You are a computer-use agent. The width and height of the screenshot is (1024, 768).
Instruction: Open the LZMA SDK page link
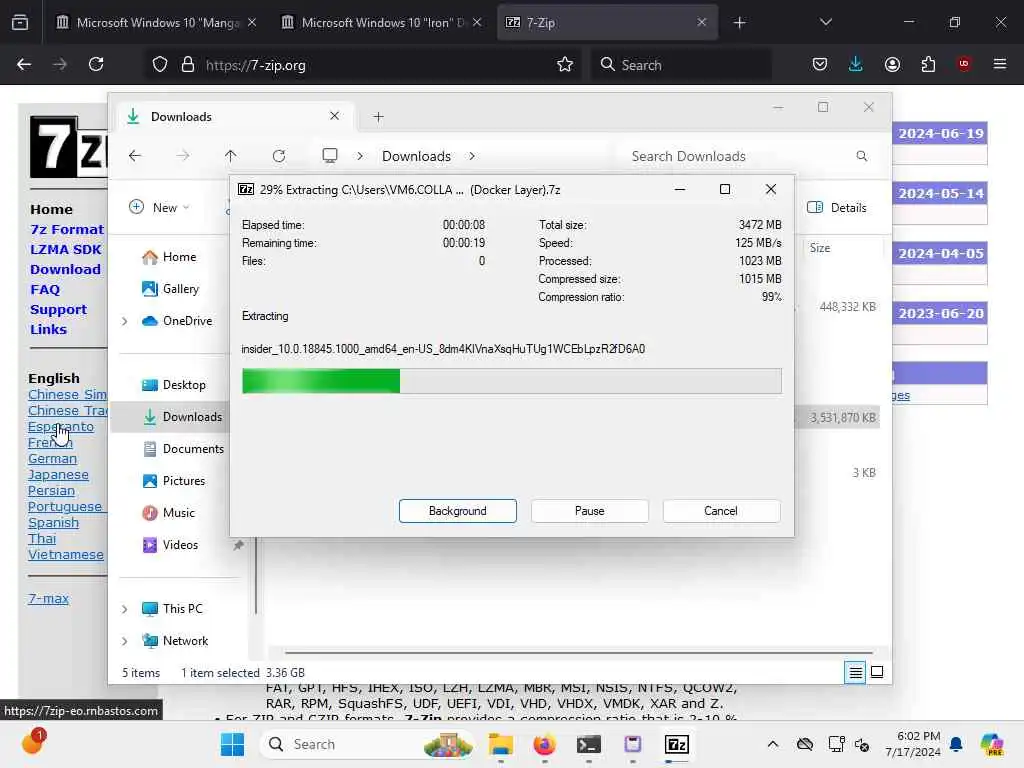click(x=65, y=249)
